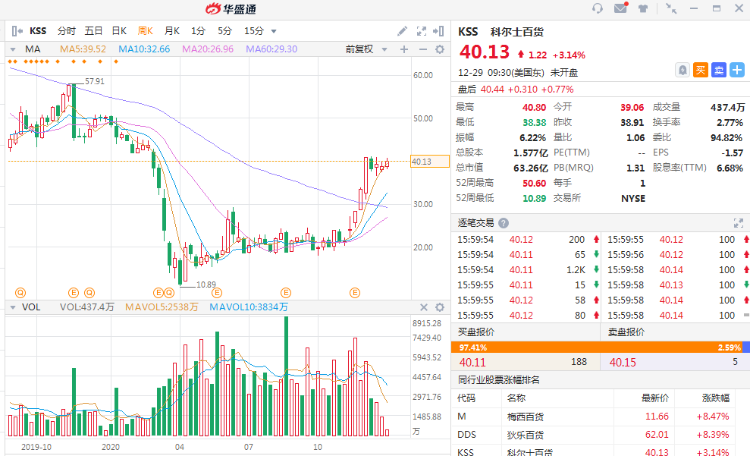Image resolution: width=750 pixels, height=456 pixels.
Task: Add KSS to watchlist with plus button
Action: coord(737,70)
